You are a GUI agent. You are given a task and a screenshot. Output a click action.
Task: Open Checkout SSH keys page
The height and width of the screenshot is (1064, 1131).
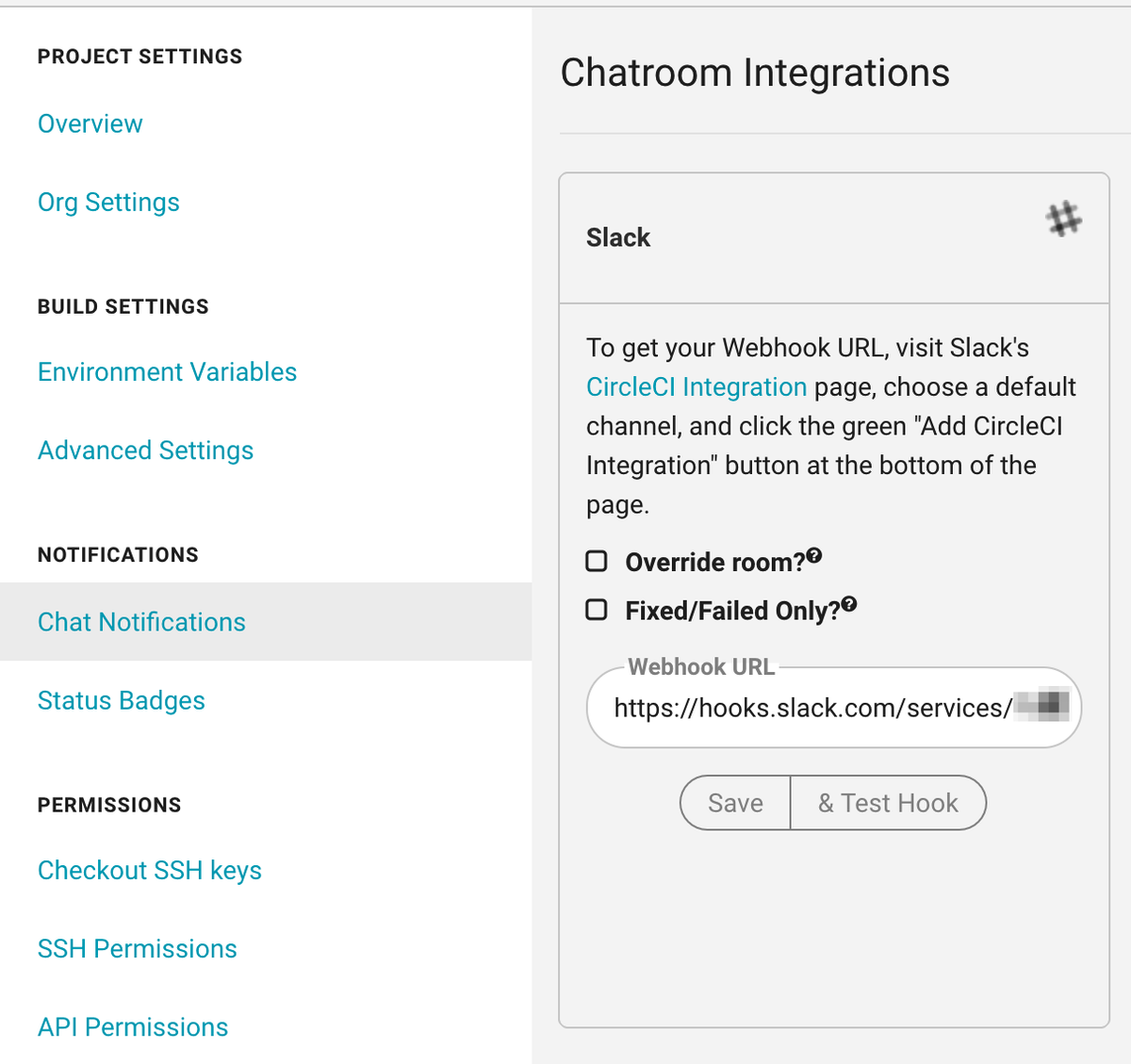click(150, 871)
